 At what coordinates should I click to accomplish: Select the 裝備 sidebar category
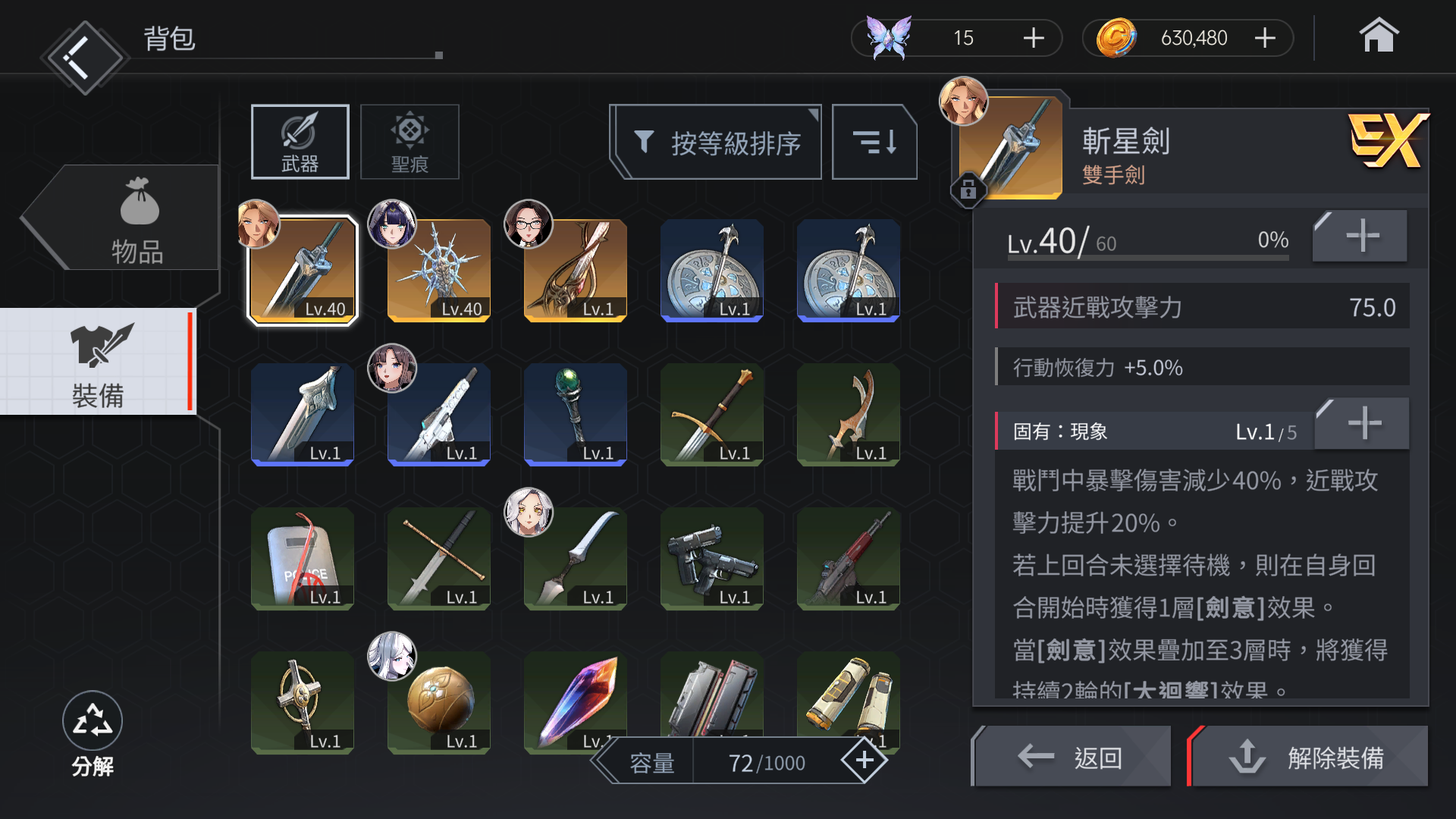pyautogui.click(x=99, y=362)
